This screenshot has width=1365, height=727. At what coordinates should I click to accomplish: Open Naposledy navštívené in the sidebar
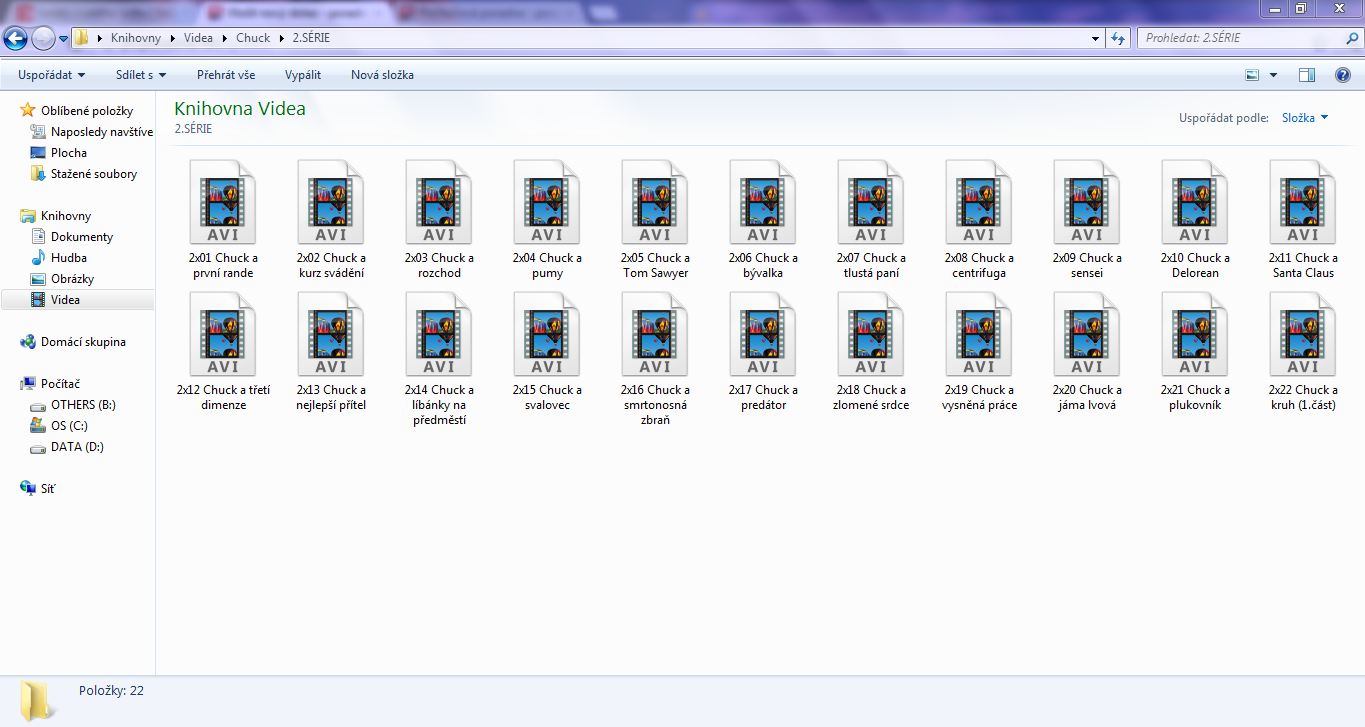pyautogui.click(x=92, y=132)
